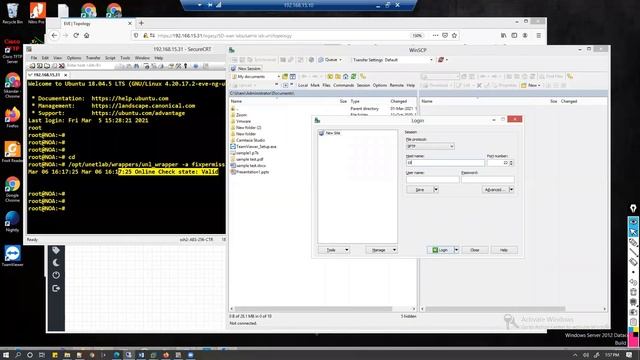Click EVE sidebar power icon
The image size is (640, 360).
click(56, 276)
